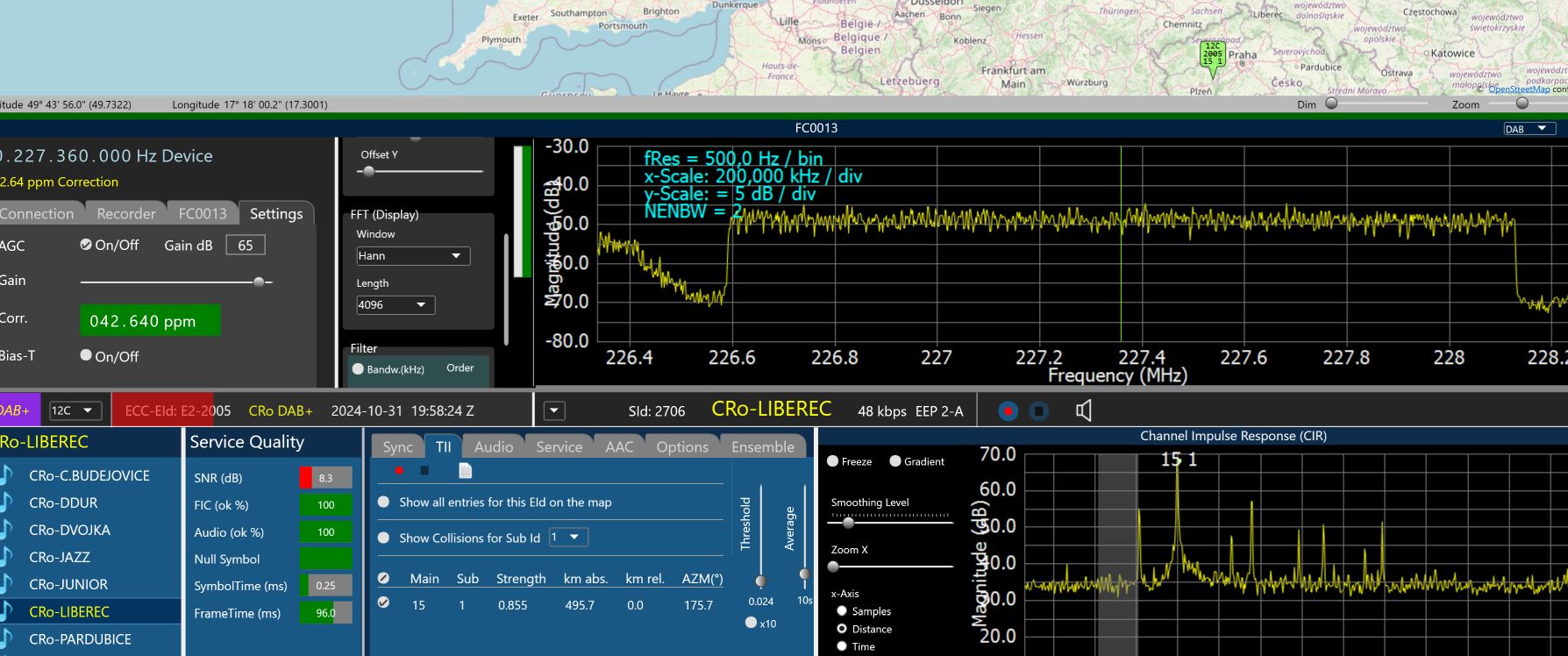Open the 12C channel selector dropdown
The width and height of the screenshot is (1568, 656).
pos(75,410)
